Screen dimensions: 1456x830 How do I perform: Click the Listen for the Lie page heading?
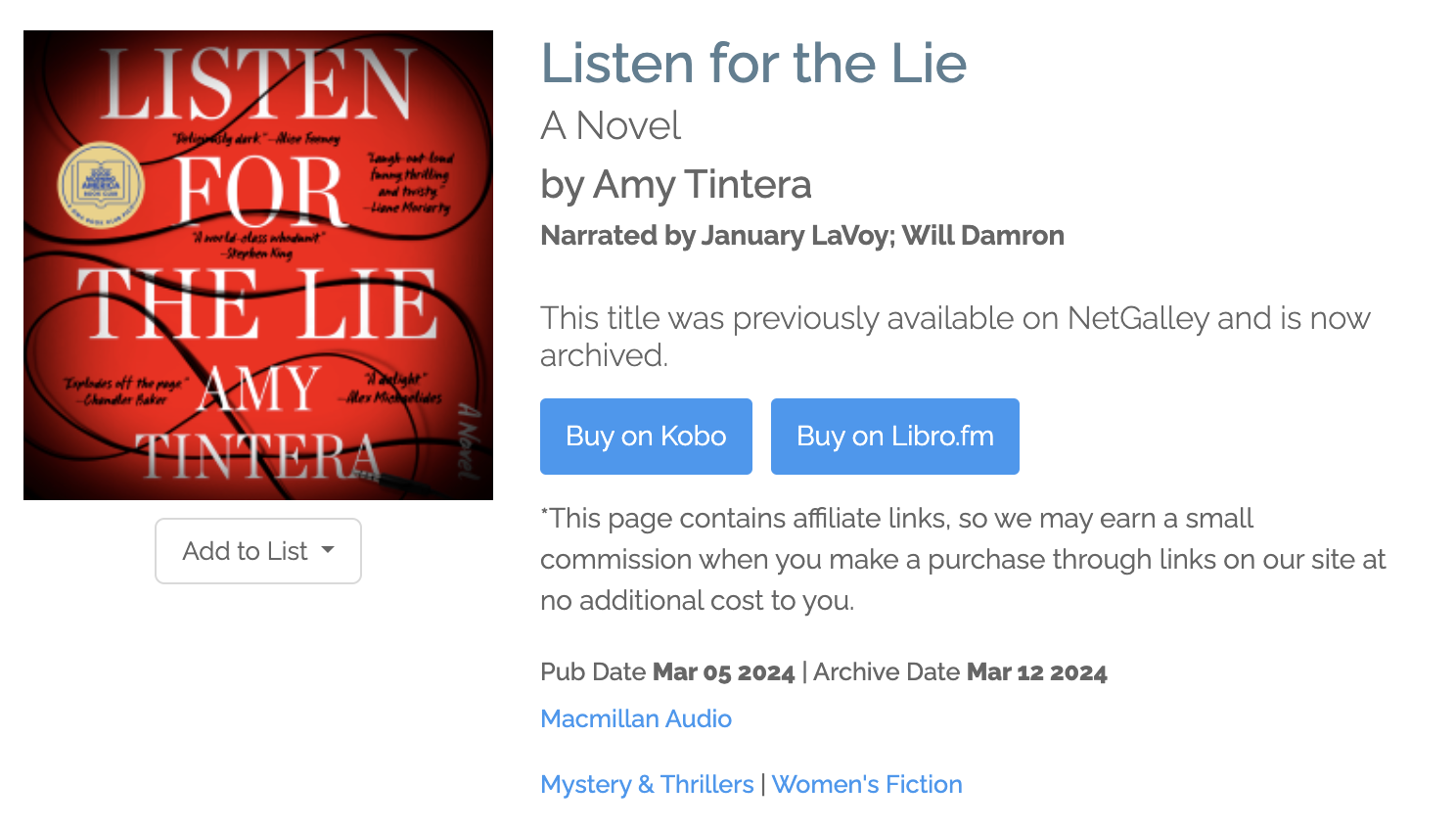click(x=753, y=64)
